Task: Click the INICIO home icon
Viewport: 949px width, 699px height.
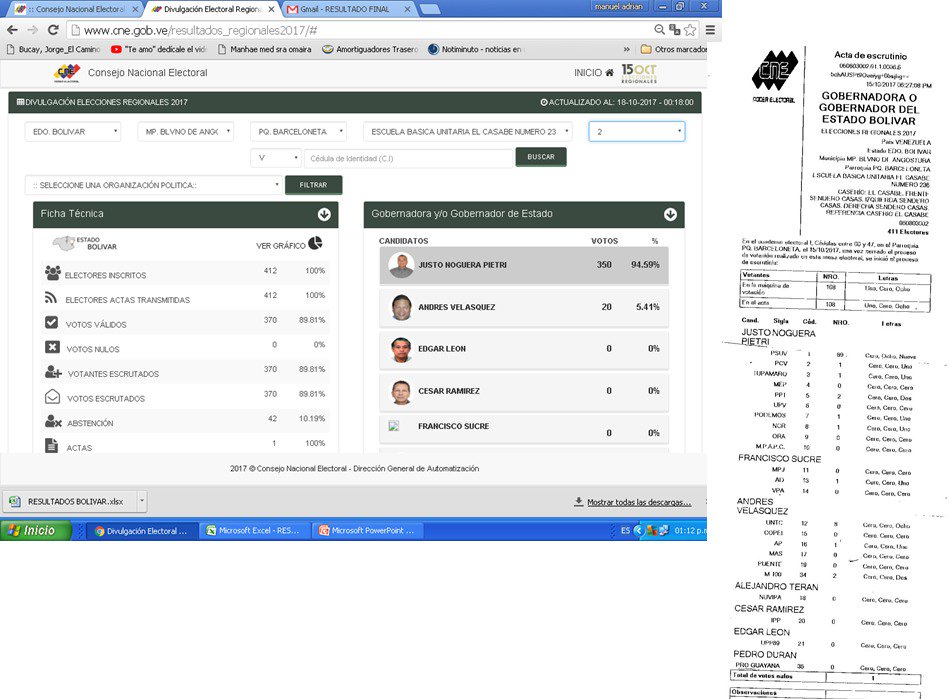Action: point(609,73)
